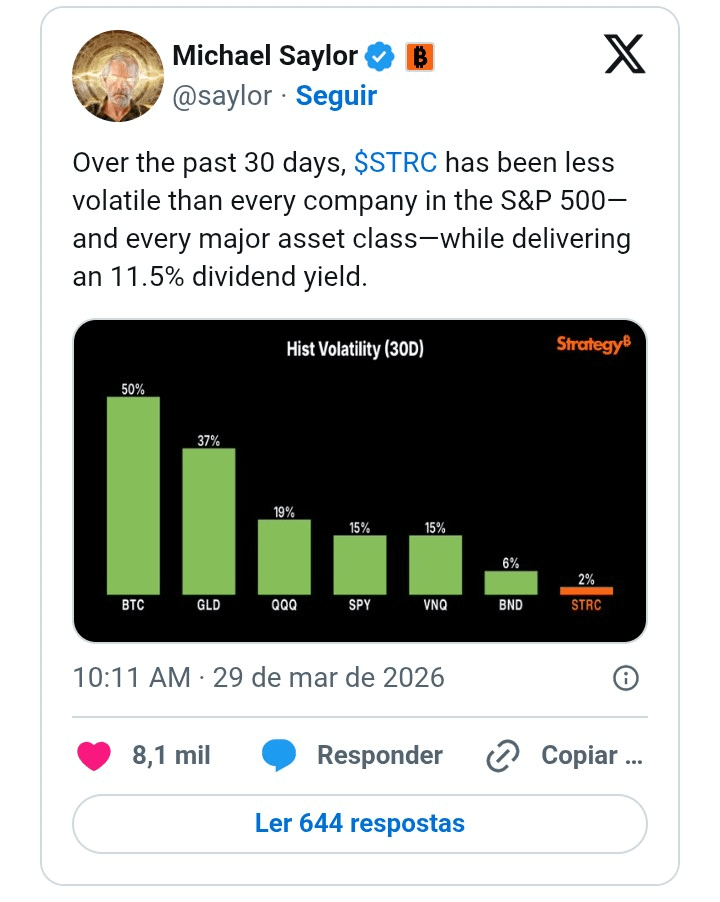The image size is (720, 902).
Task: Click the copy link chain icon
Action: [x=503, y=755]
